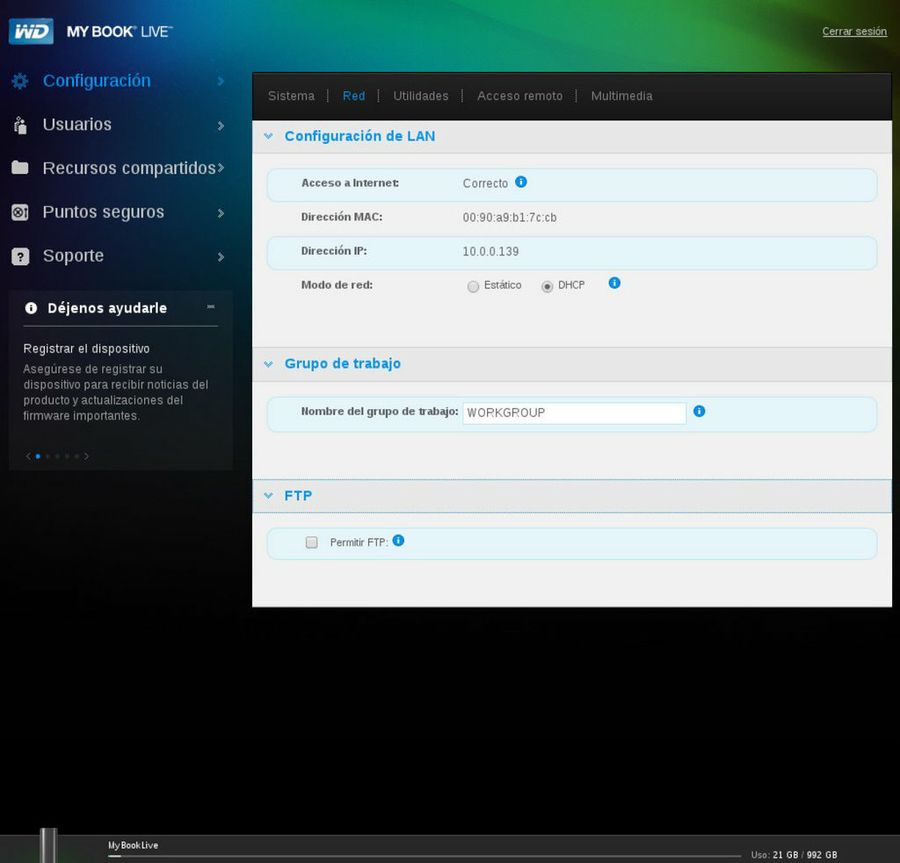Click the workgroup name input field
Image resolution: width=900 pixels, height=863 pixels.
click(573, 413)
